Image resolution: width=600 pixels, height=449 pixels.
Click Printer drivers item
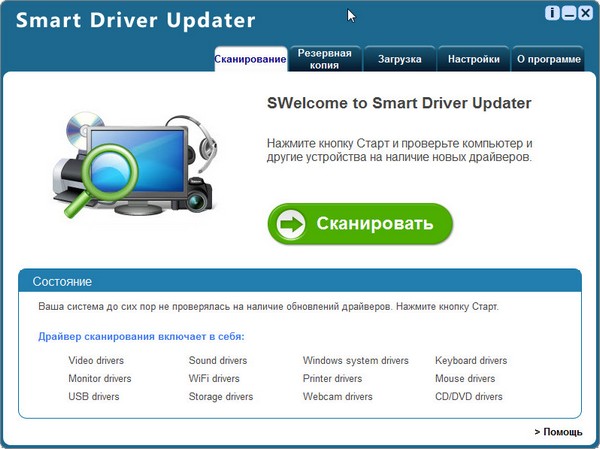[x=332, y=379]
